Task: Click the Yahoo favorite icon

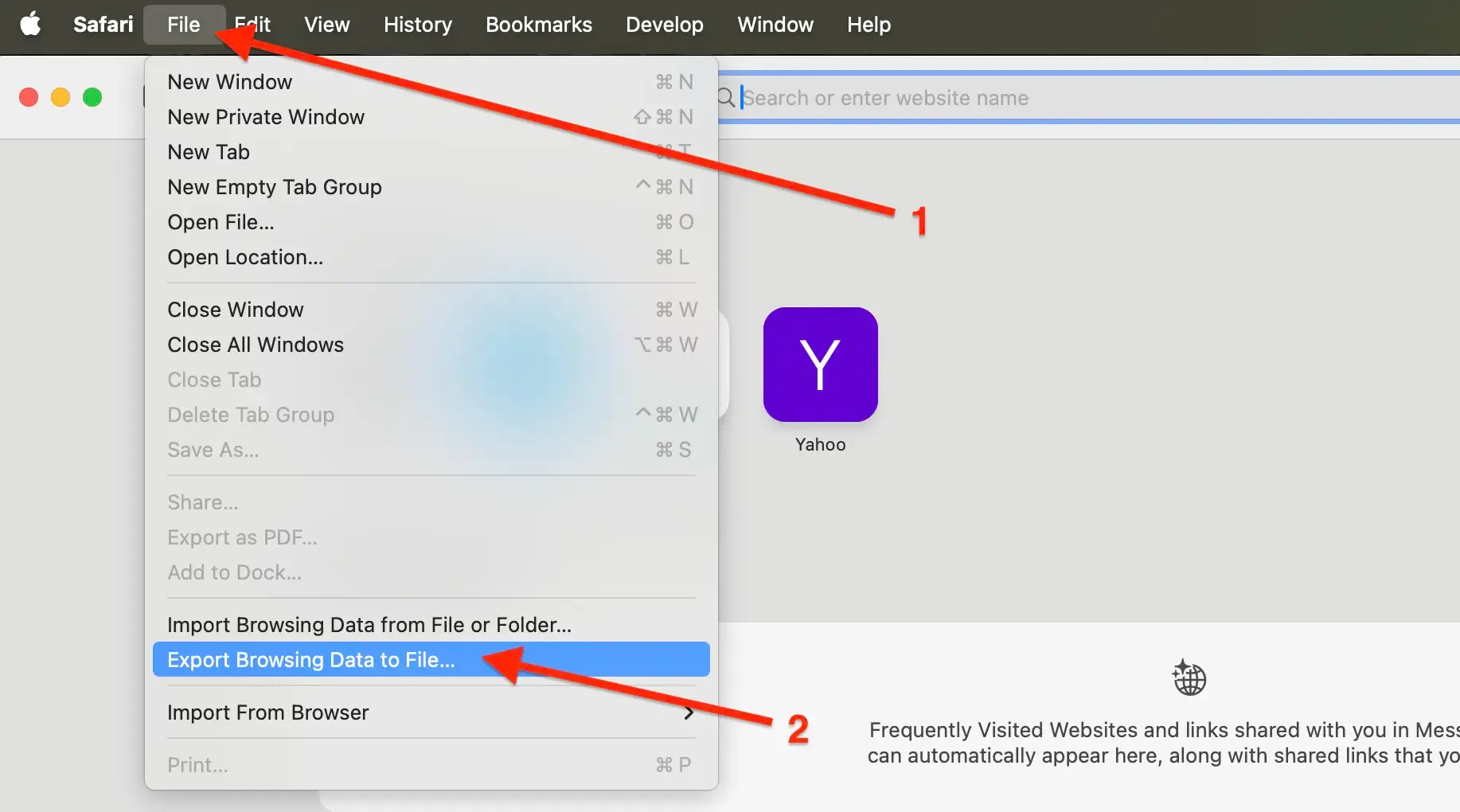Action: [820, 365]
